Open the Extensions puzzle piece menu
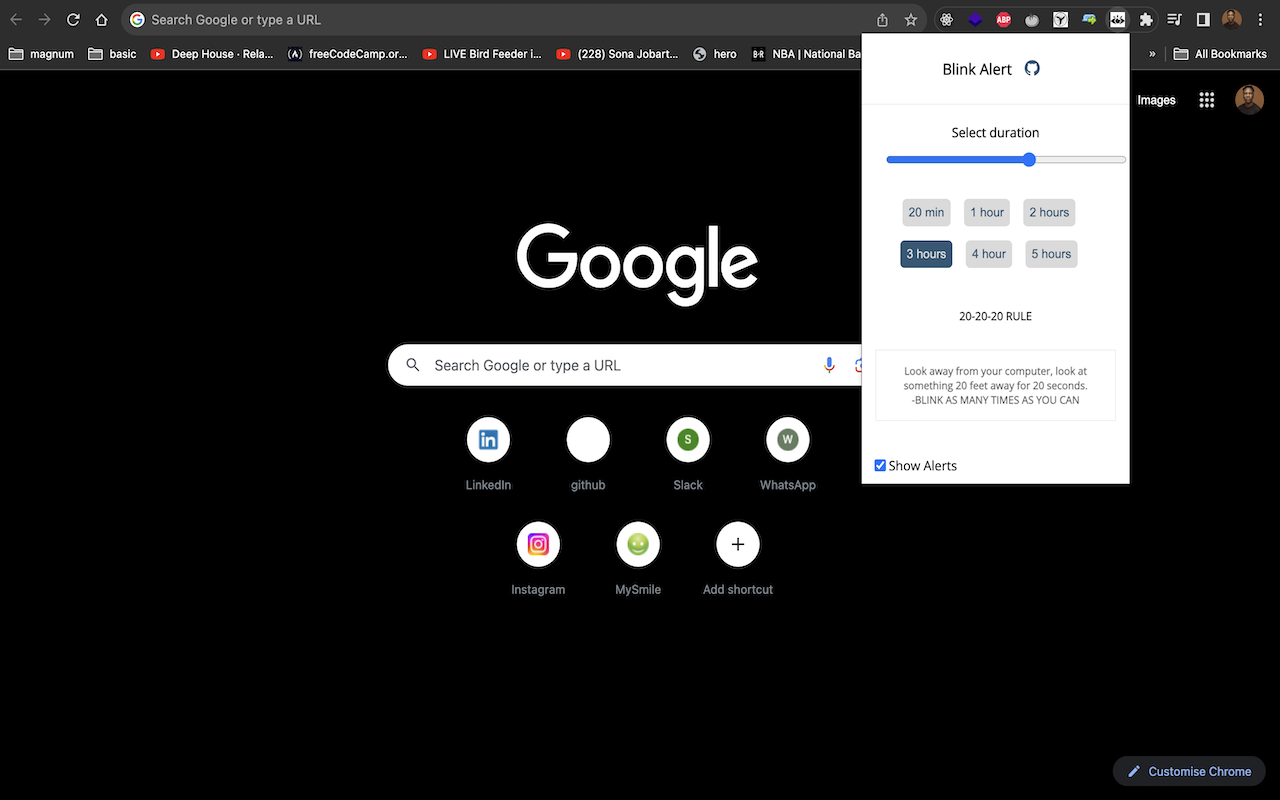This screenshot has width=1280, height=800. coord(1146,20)
